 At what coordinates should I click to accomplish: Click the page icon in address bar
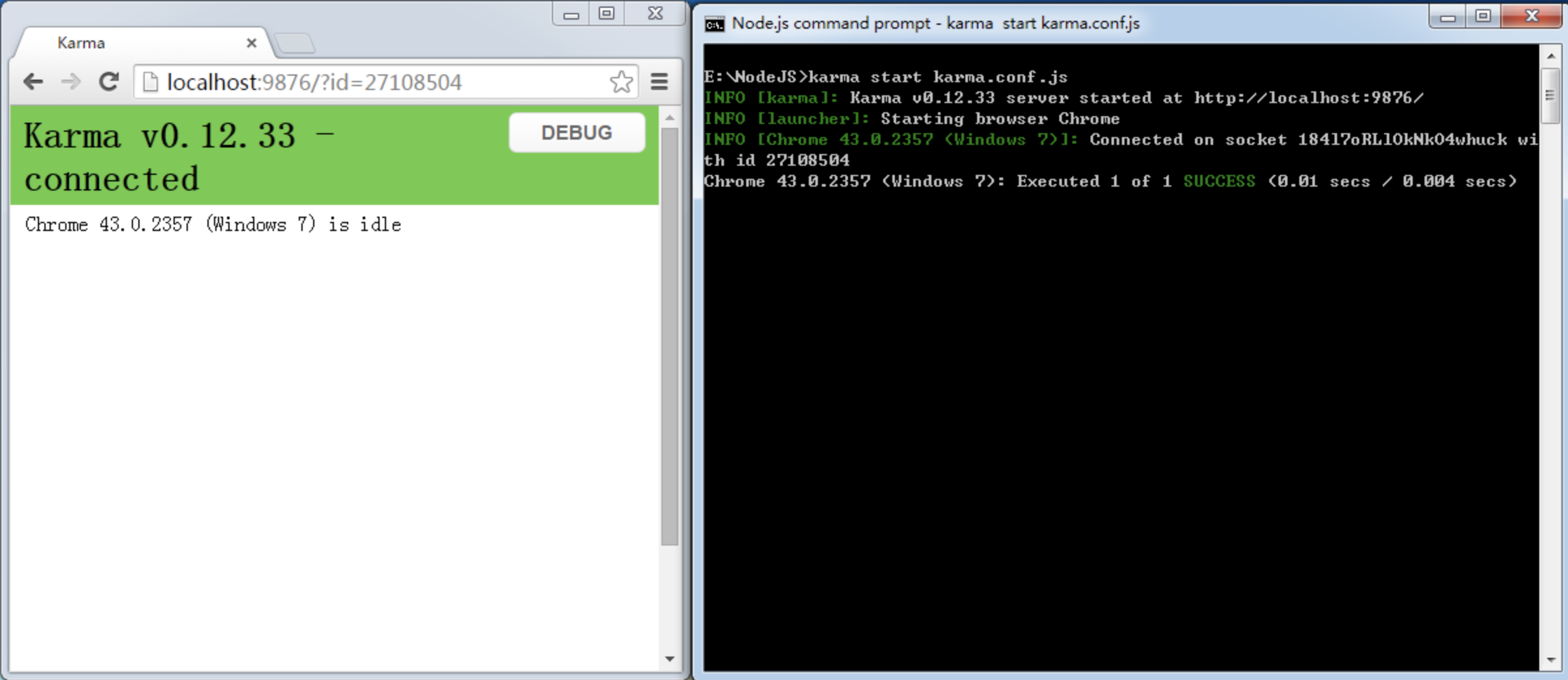click(151, 82)
